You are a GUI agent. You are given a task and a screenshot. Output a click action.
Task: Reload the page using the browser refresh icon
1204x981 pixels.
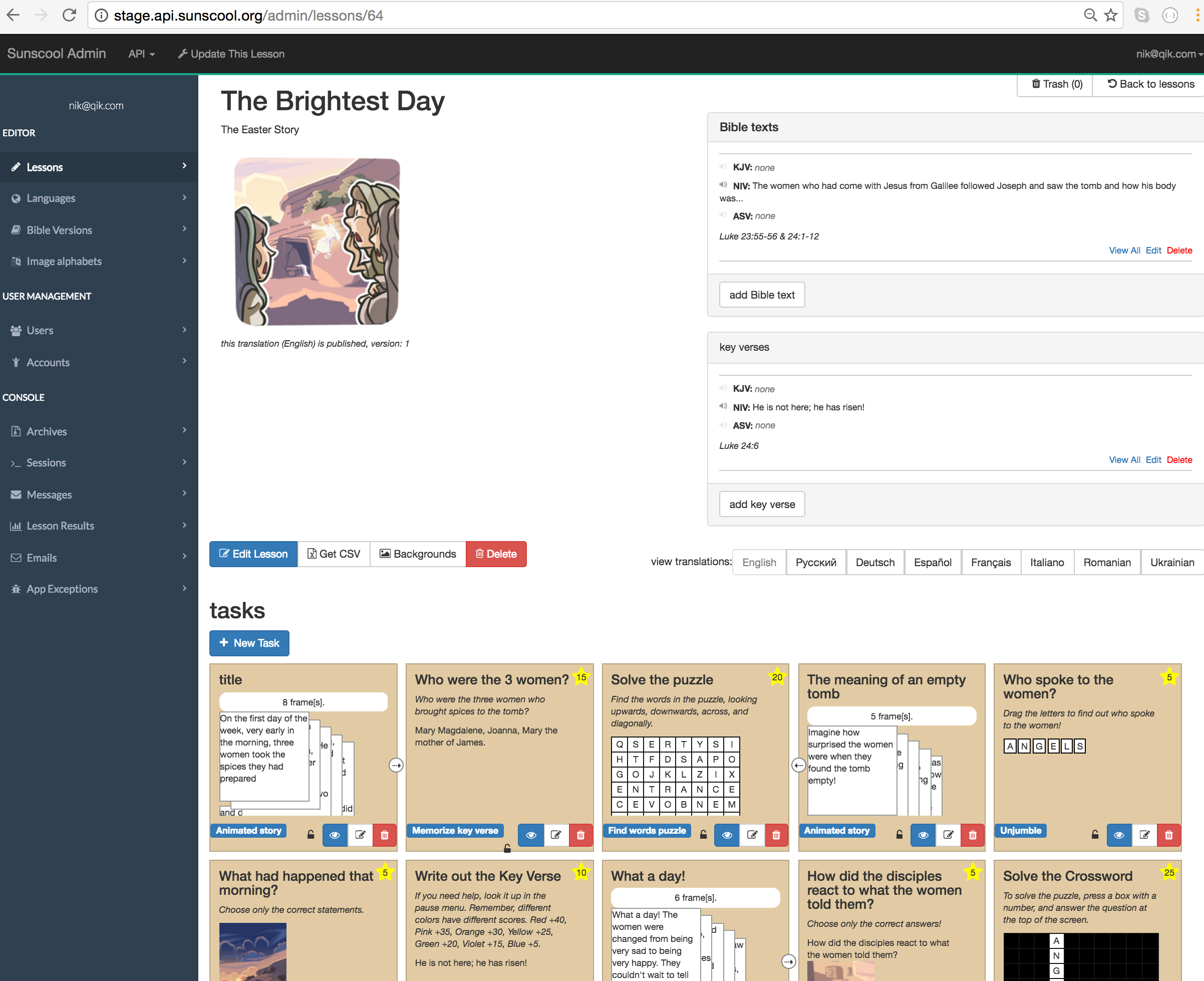(x=69, y=15)
